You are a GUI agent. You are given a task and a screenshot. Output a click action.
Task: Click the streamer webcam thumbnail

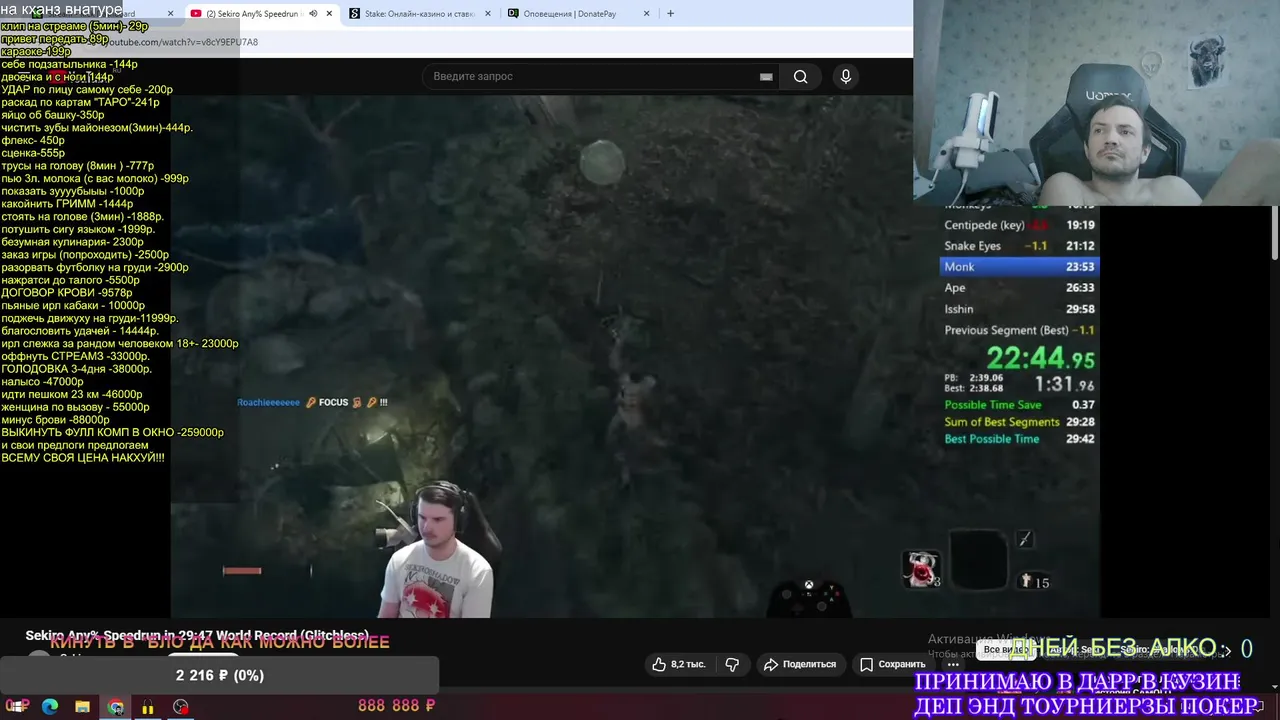[1096, 102]
